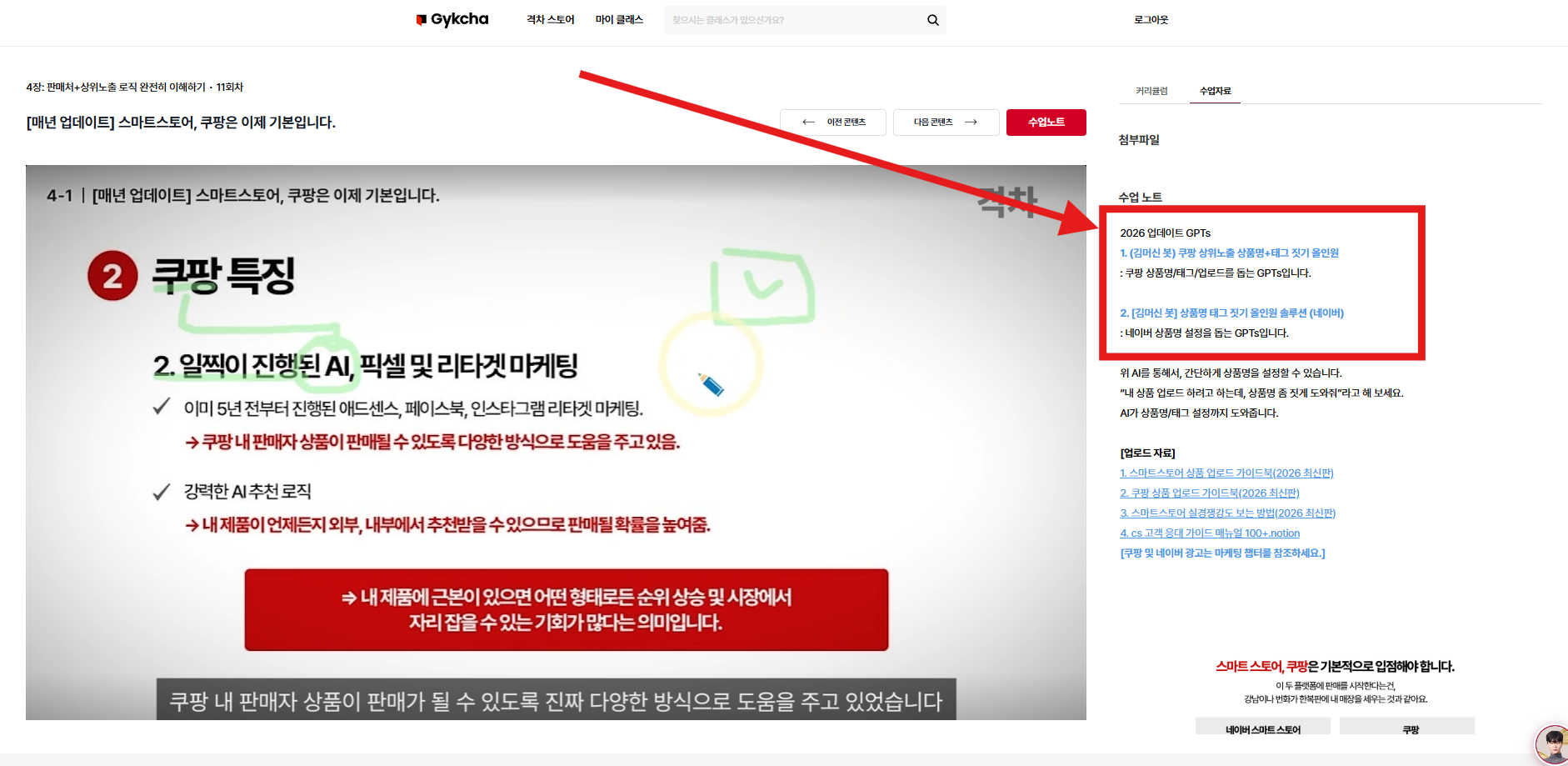Open 격차 스토어 menu
This screenshot has height=766, width=1568.
(550, 20)
